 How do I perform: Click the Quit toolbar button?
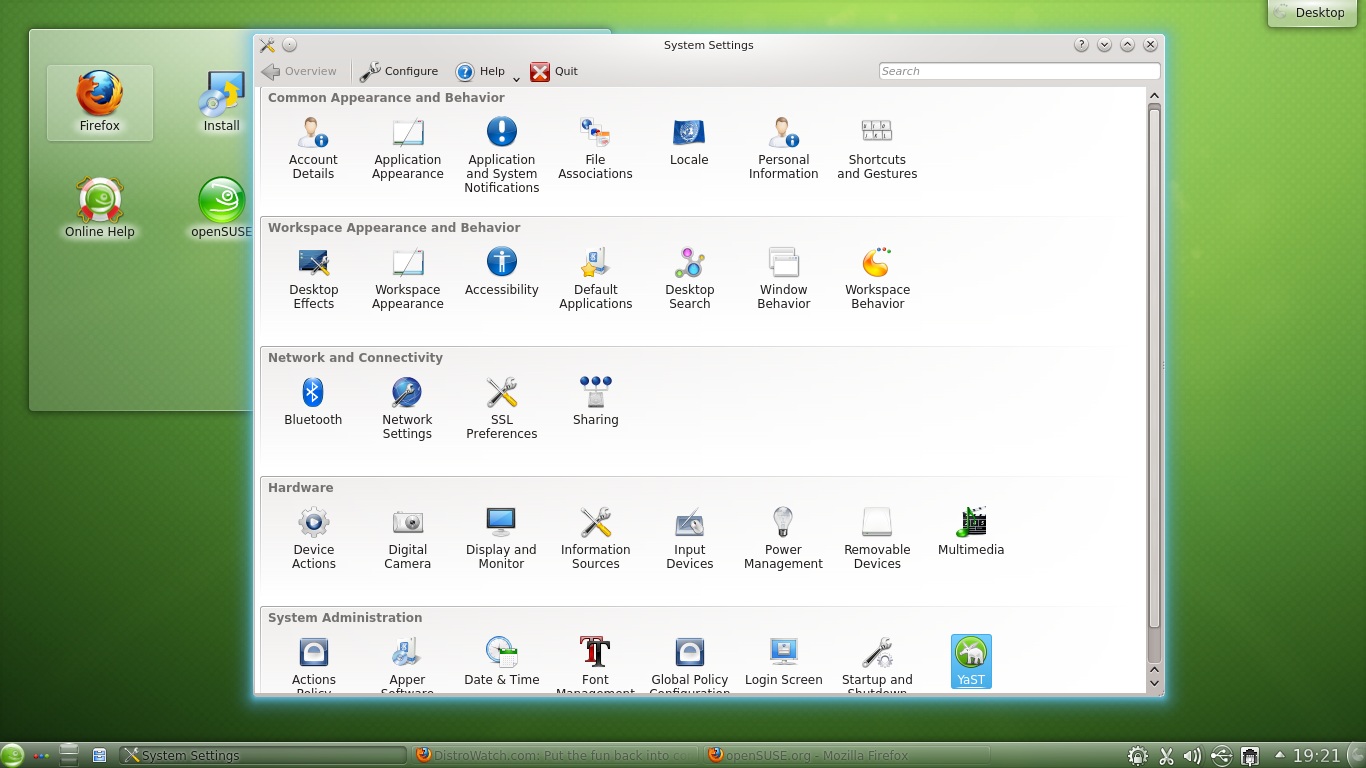pos(554,71)
